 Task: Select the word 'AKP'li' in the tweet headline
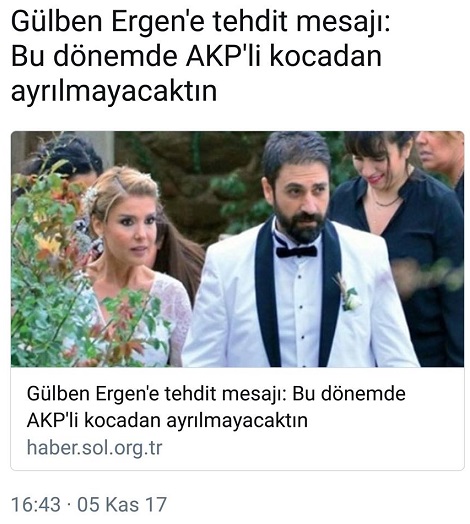tap(225, 56)
